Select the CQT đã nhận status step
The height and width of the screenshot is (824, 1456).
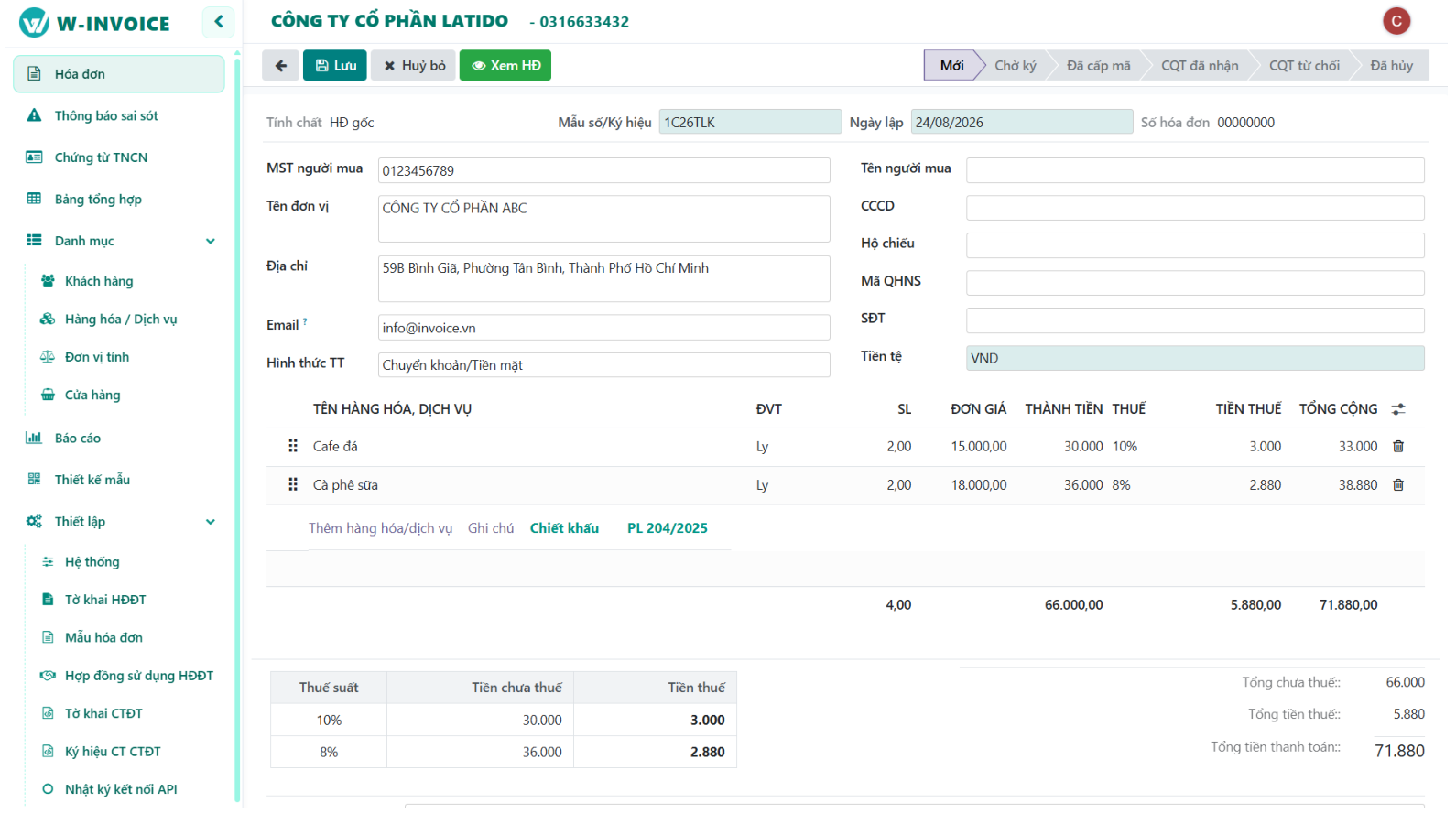click(1200, 65)
